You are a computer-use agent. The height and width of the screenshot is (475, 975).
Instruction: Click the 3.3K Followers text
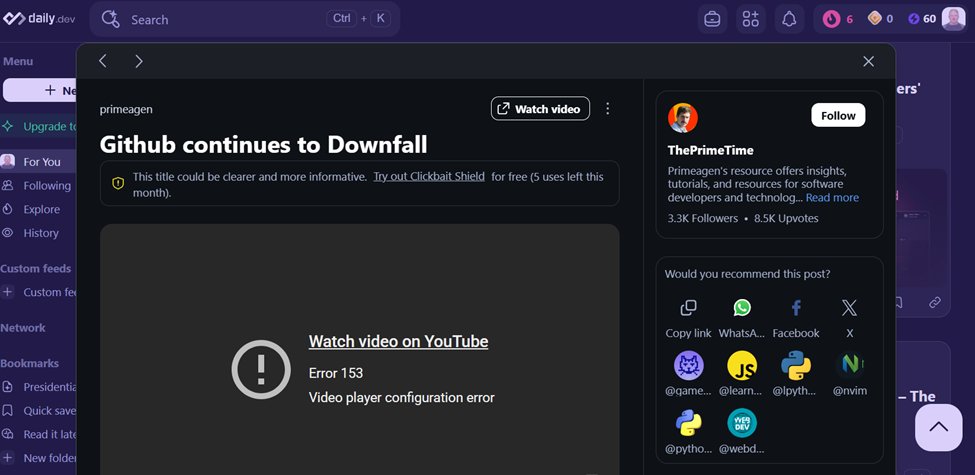(x=703, y=218)
